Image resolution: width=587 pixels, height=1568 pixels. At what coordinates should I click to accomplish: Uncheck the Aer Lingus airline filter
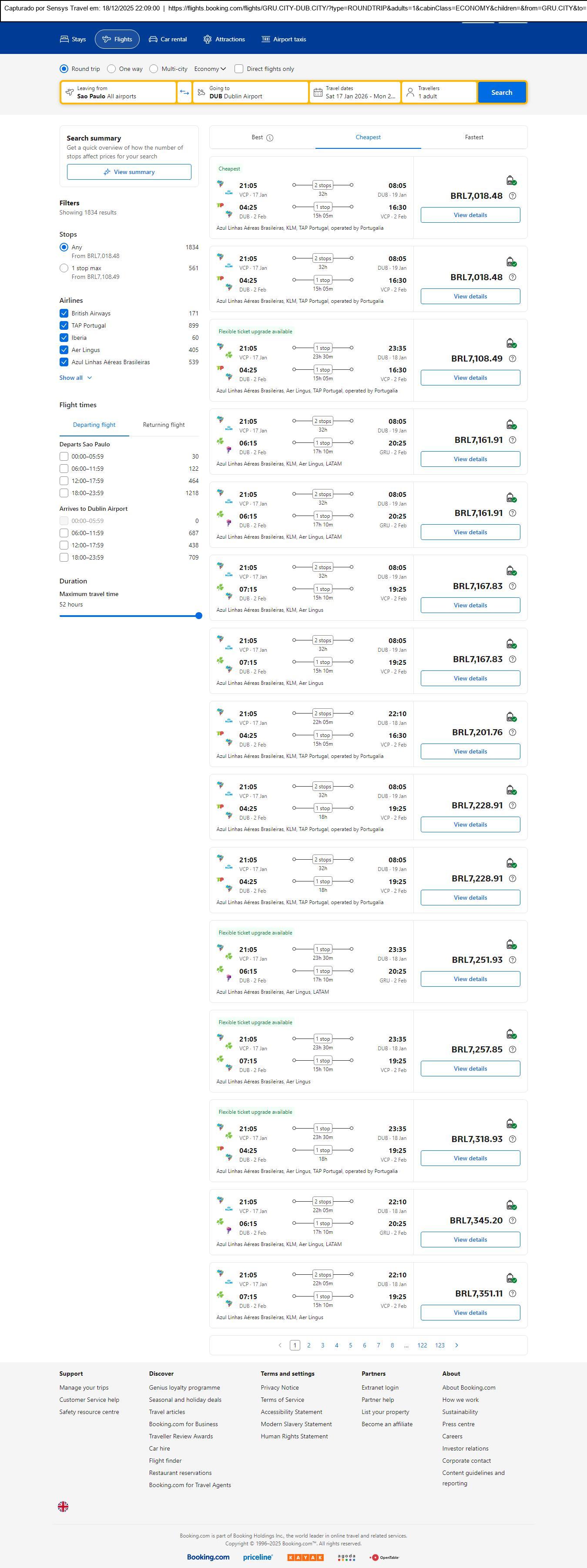[64, 350]
